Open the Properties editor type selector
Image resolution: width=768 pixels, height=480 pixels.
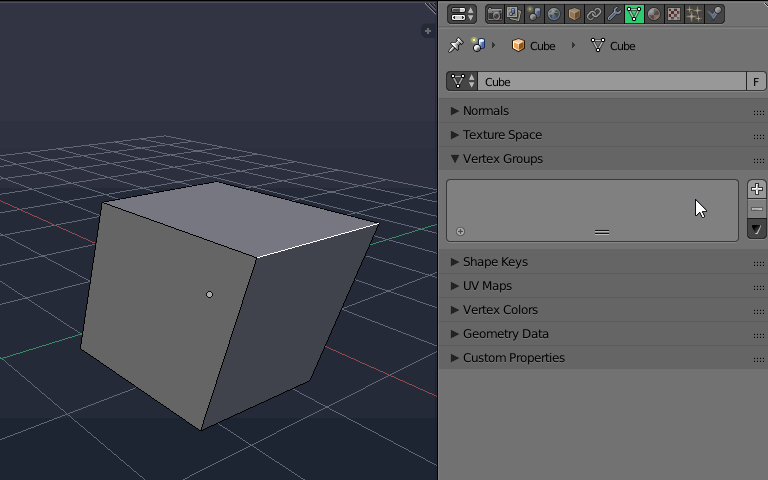click(x=461, y=14)
